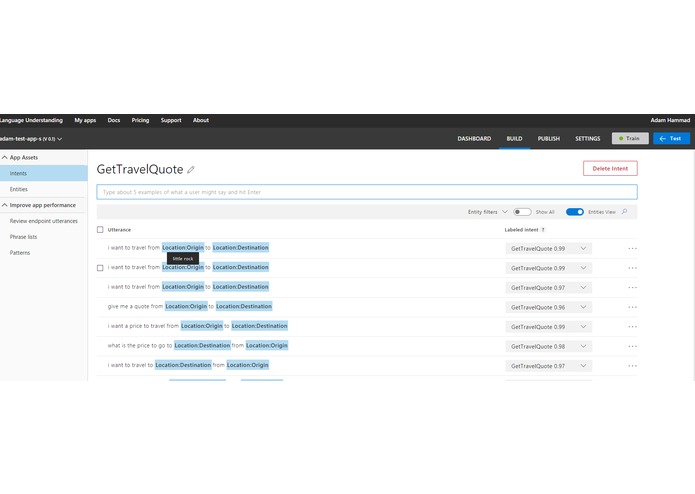Click the Test button
Viewport: 695px width, 494px height.
pyautogui.click(x=671, y=138)
